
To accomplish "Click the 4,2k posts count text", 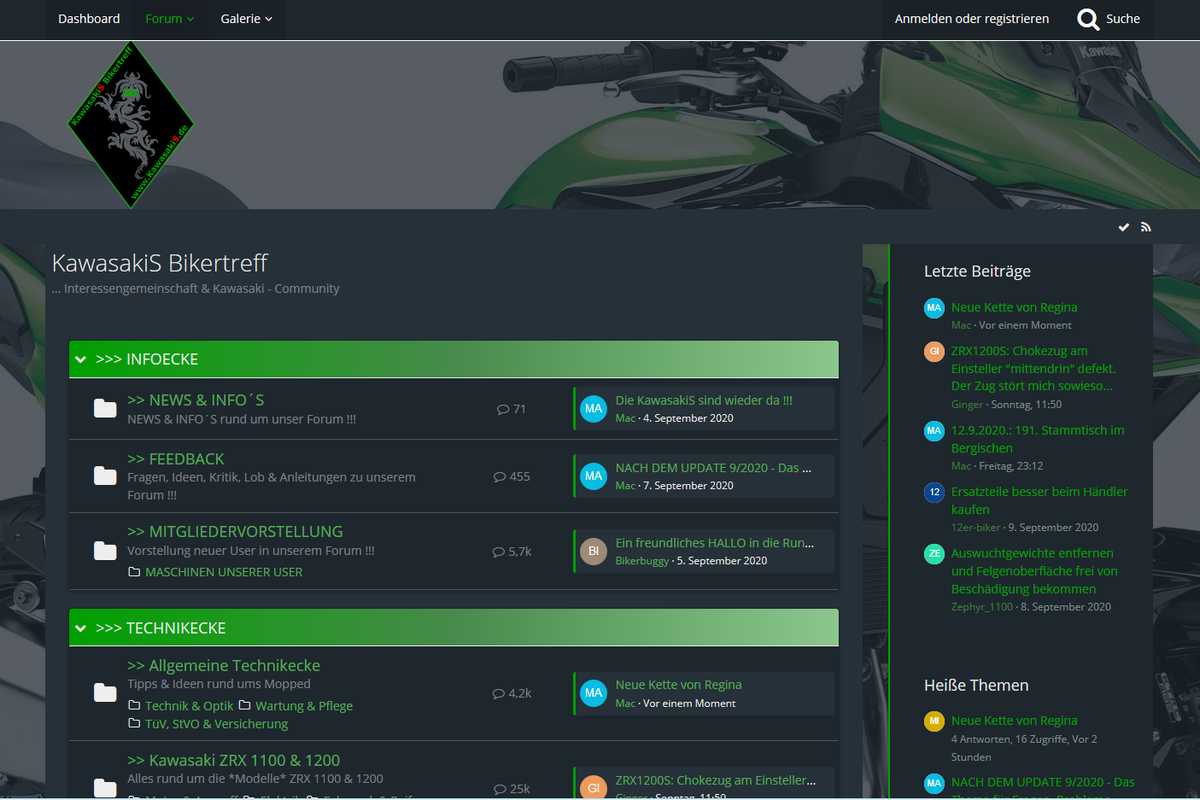I will click(520, 693).
